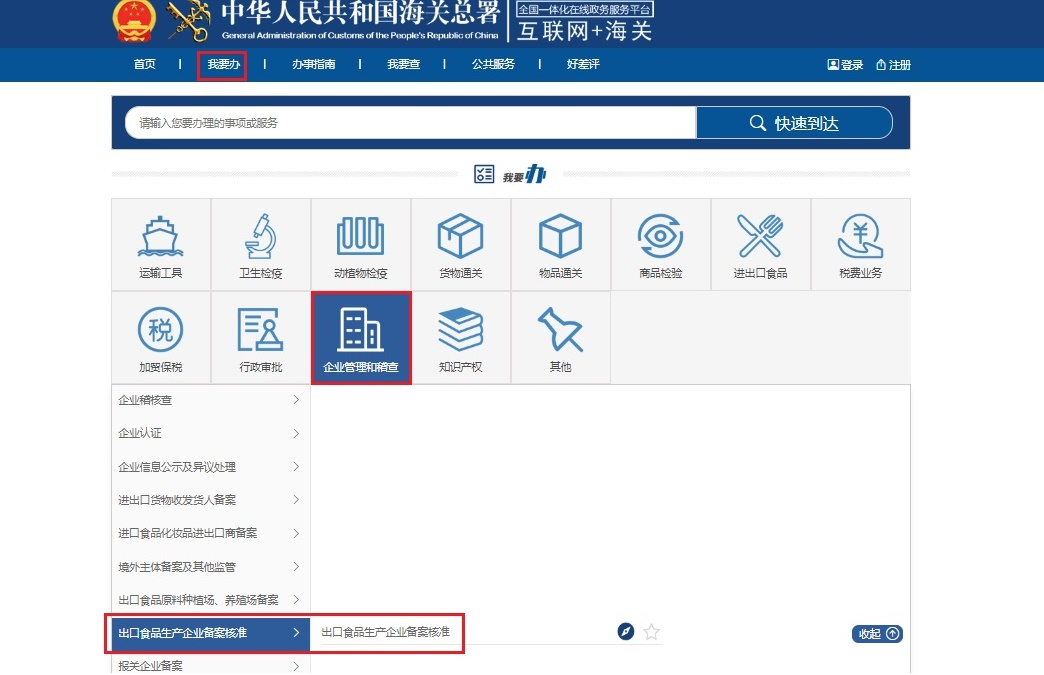The image size is (1044, 675).
Task: Open the 我要办 menu item
Action: [223, 65]
